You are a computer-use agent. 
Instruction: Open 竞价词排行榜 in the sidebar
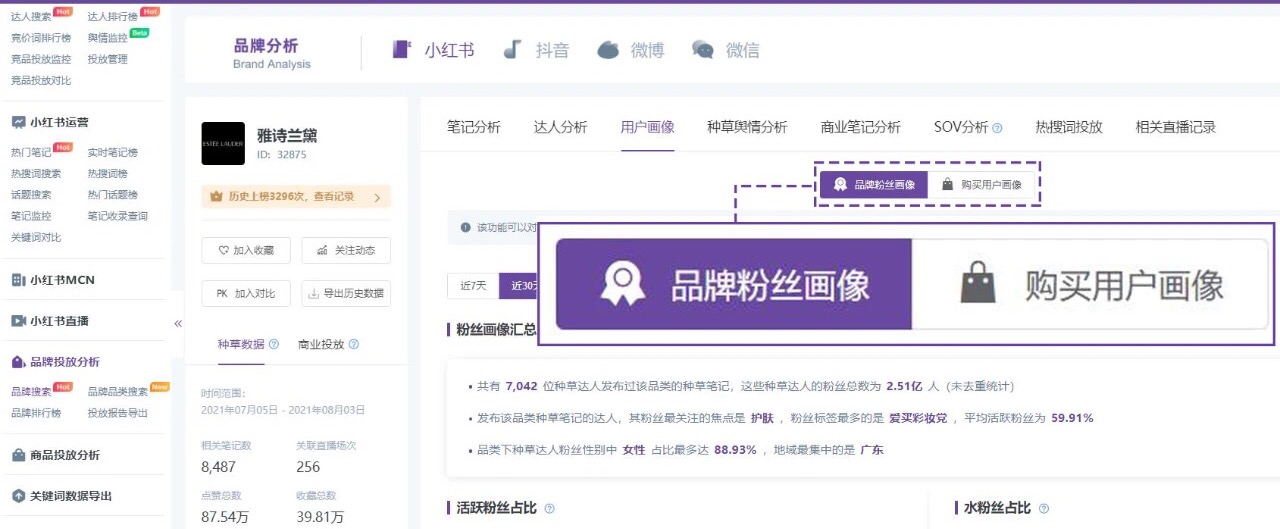click(x=41, y=38)
